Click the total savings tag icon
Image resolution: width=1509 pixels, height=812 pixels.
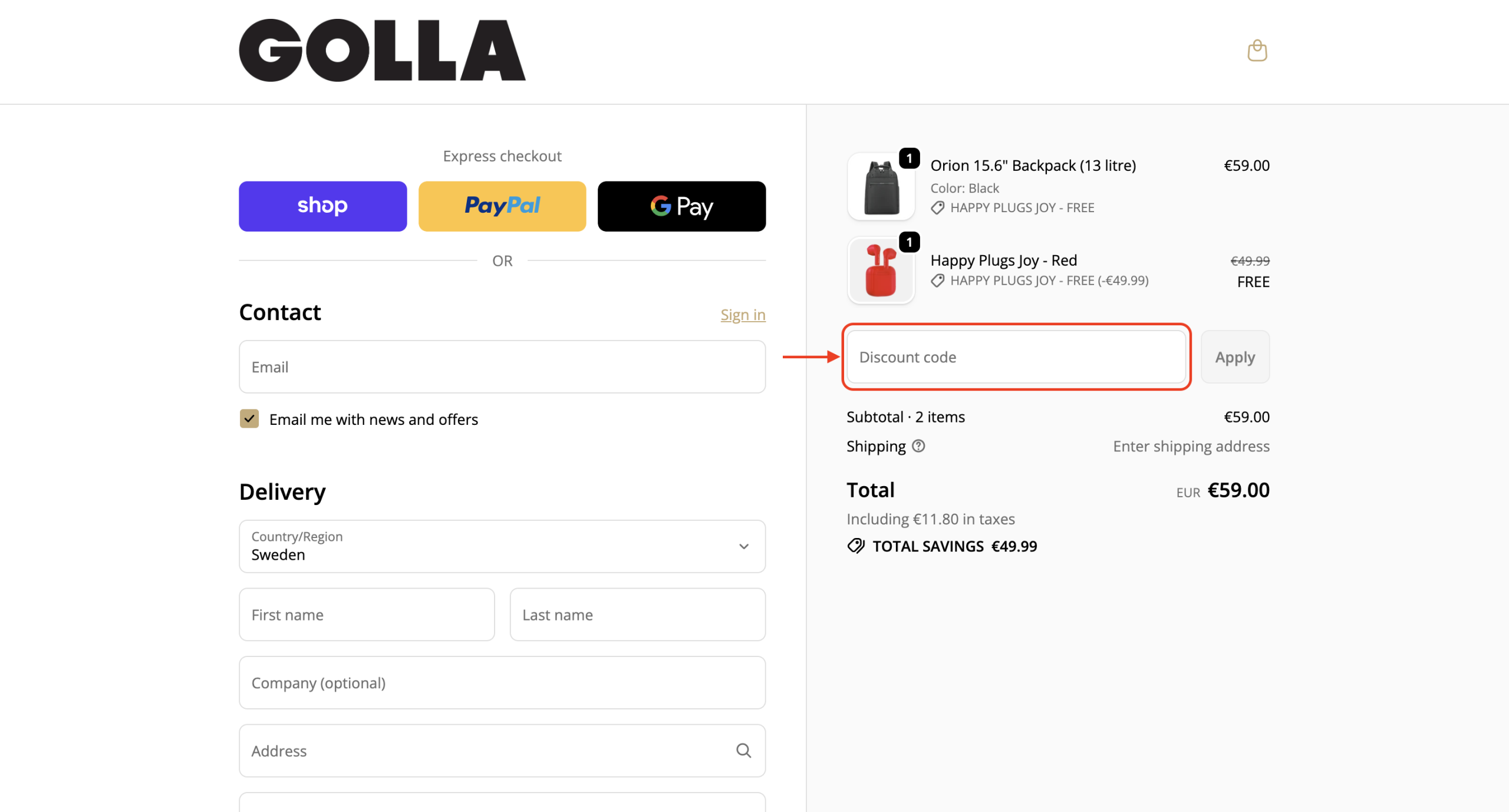856,546
